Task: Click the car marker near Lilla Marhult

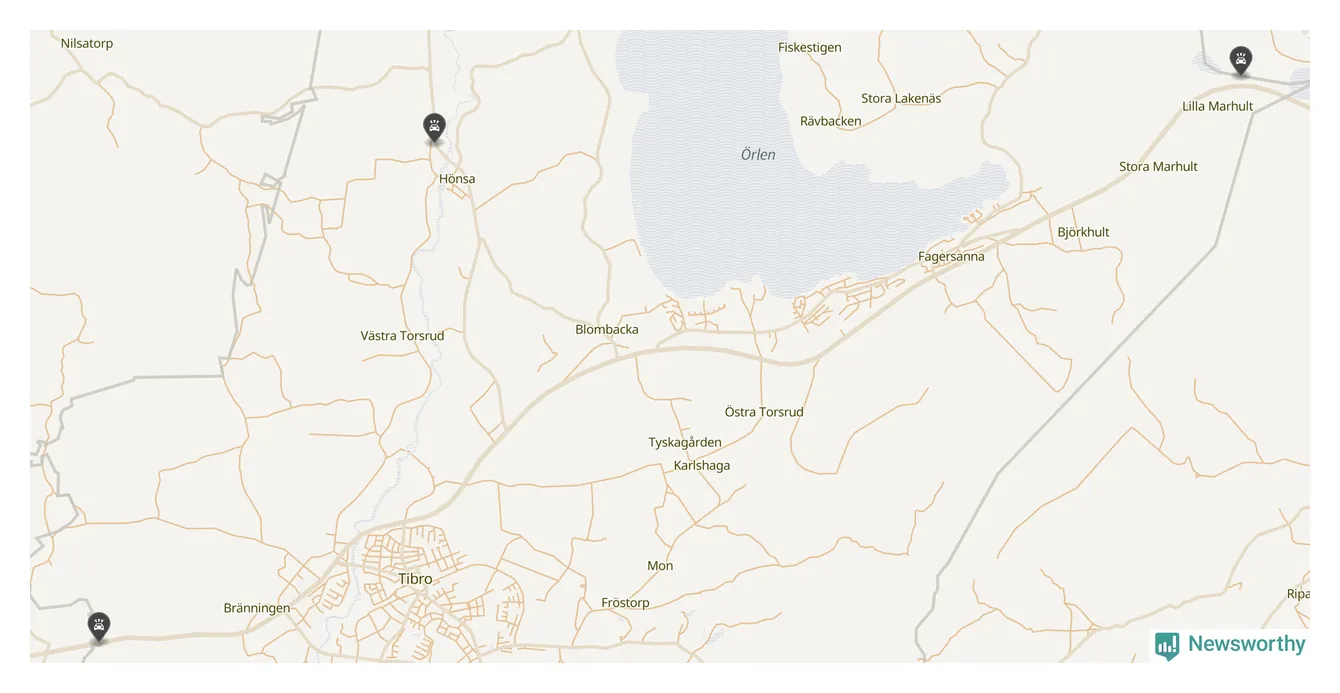Action: pyautogui.click(x=1241, y=61)
